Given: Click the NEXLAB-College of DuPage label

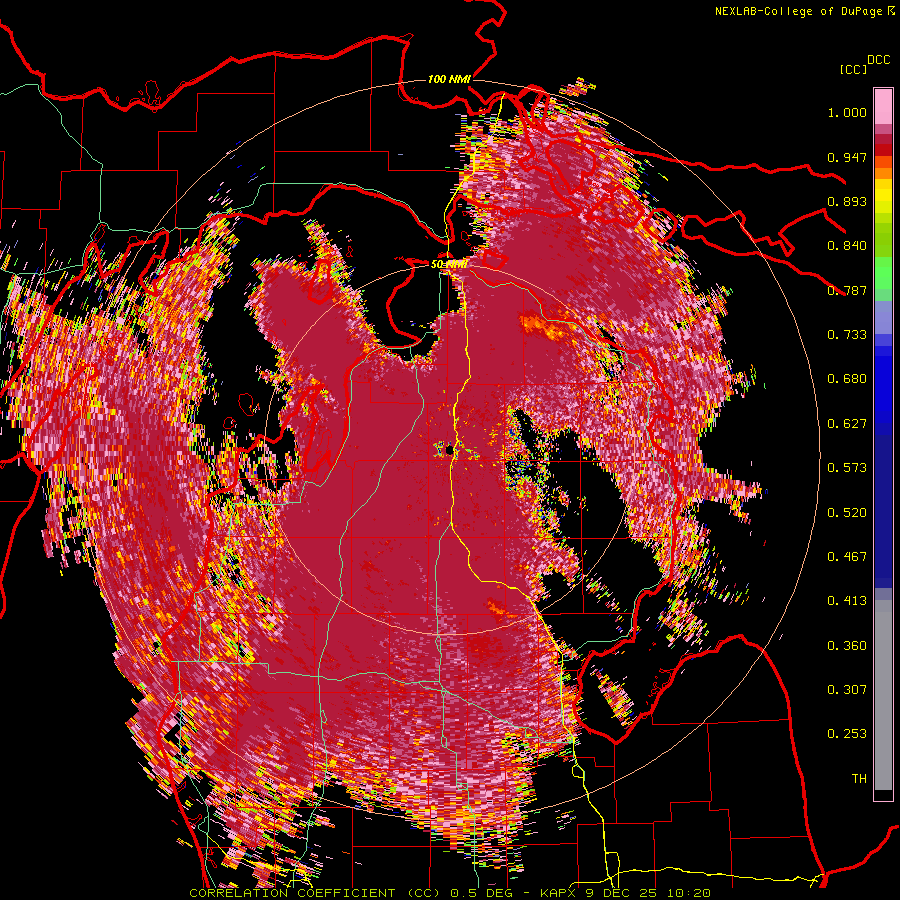Looking at the screenshot, I should coord(798,11).
